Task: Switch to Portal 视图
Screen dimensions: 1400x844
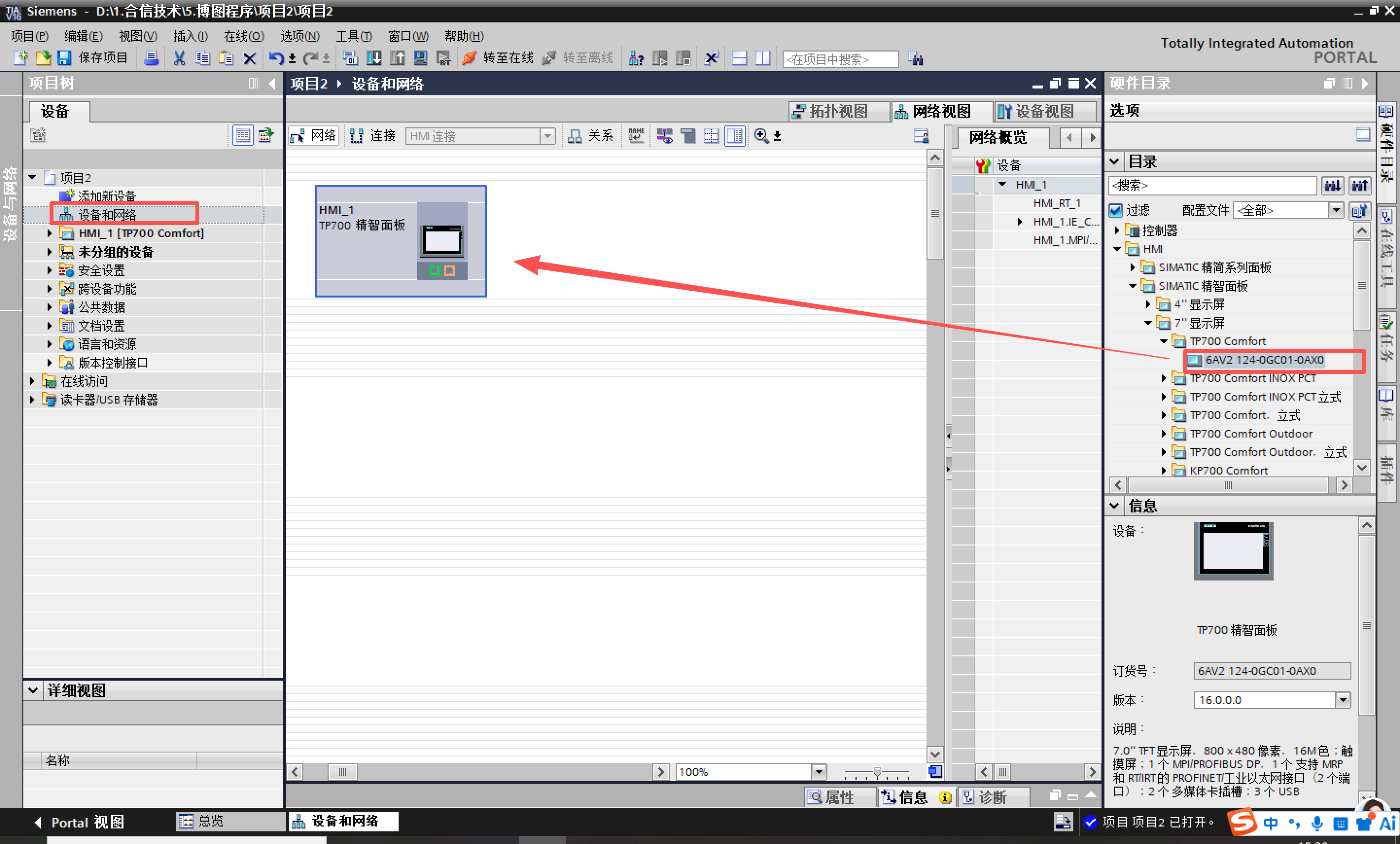Action: click(80, 823)
